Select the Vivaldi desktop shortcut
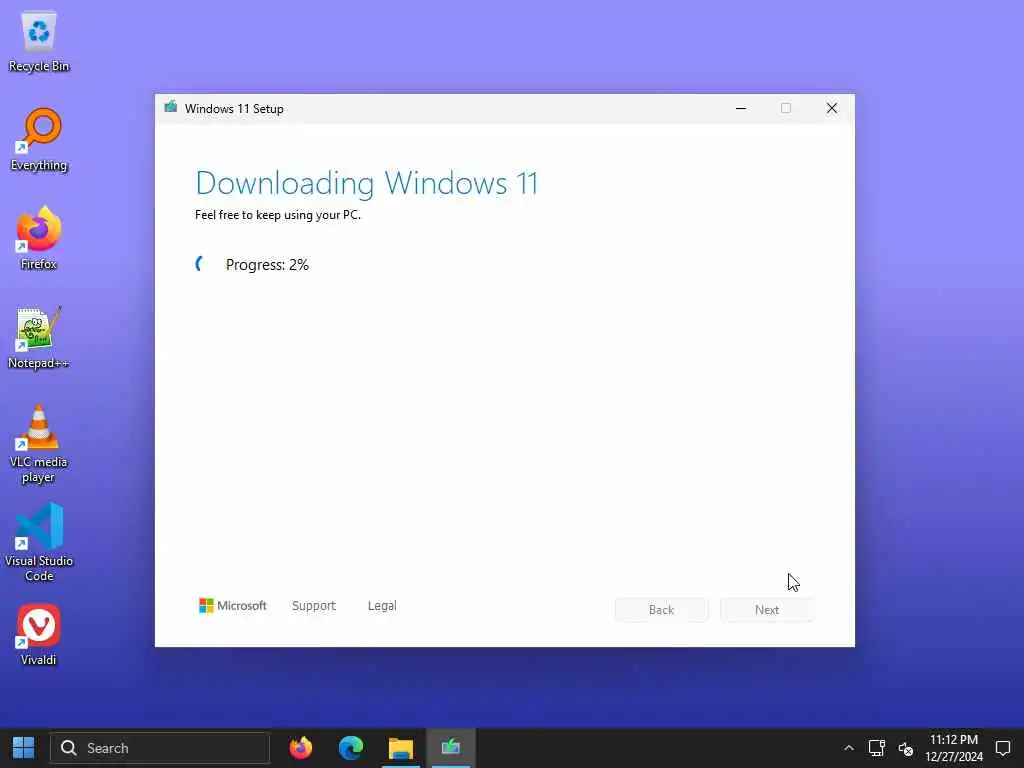1024x768 pixels. (39, 635)
